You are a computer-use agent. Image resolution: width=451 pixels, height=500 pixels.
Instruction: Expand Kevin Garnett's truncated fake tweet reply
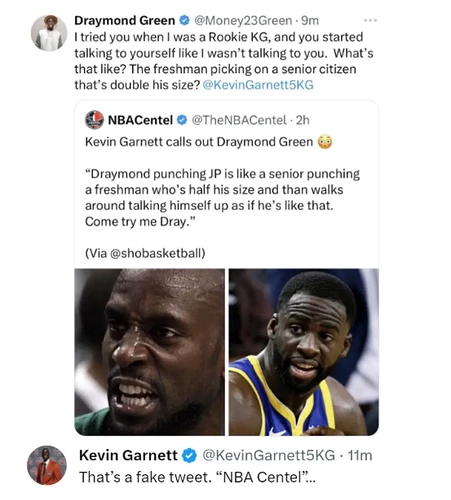click(197, 477)
